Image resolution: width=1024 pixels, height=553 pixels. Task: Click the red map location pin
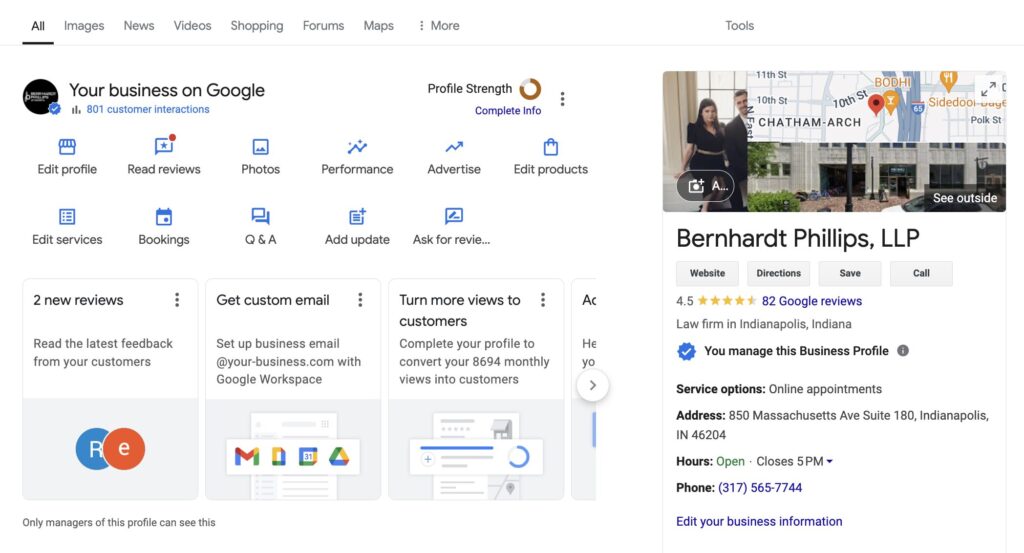click(x=876, y=104)
